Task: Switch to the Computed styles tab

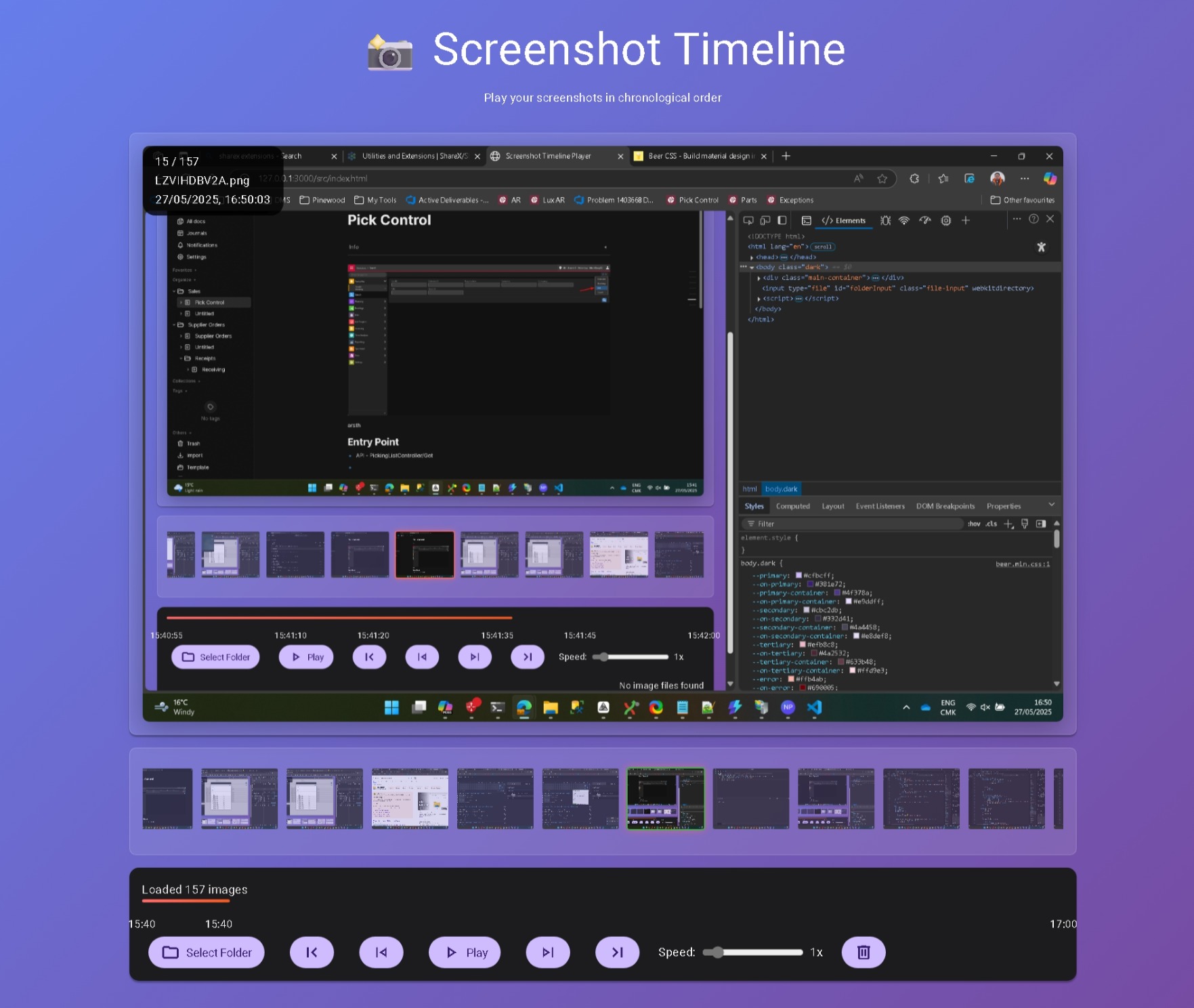Action: click(792, 506)
